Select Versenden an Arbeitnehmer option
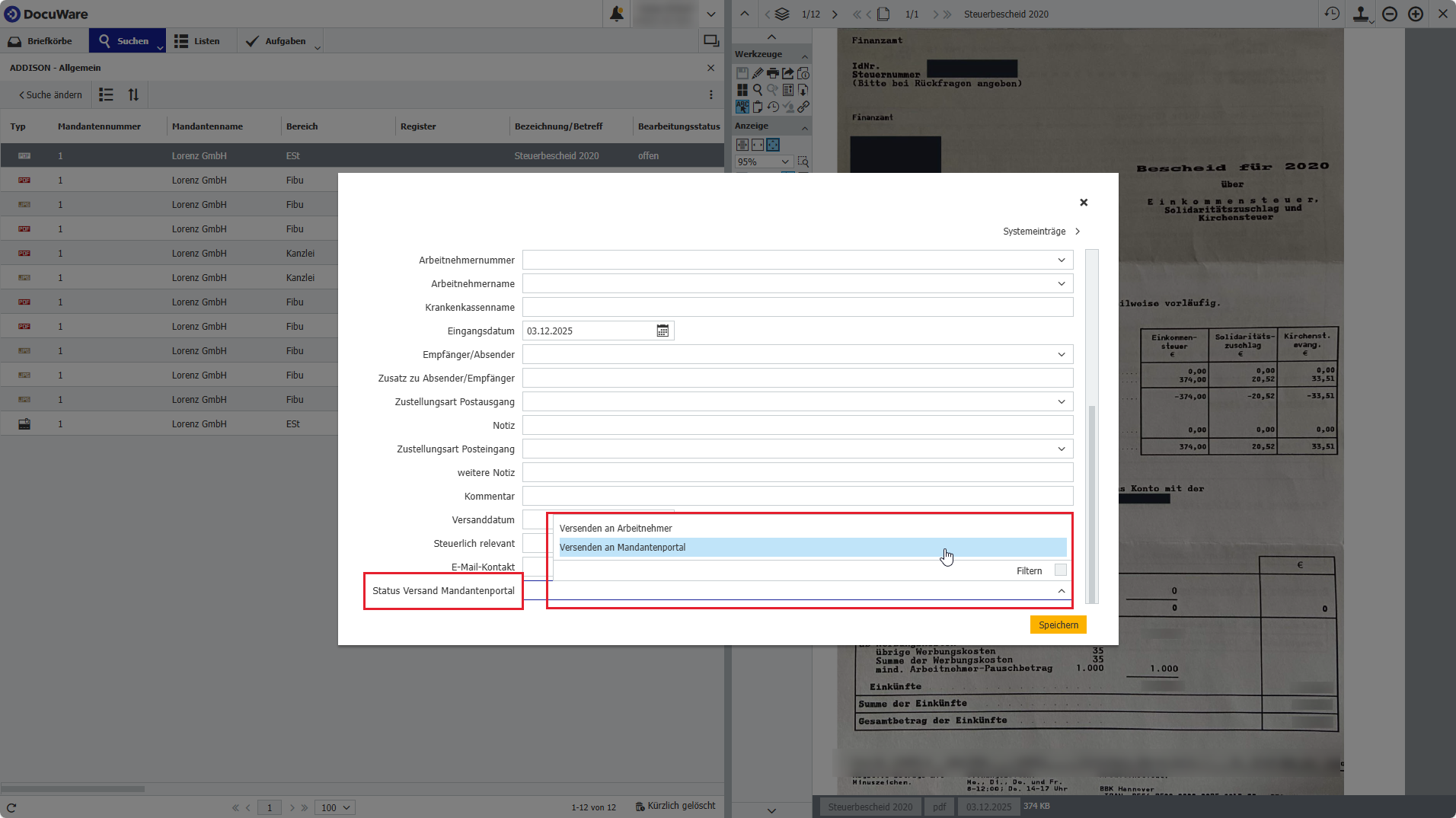 (x=813, y=529)
